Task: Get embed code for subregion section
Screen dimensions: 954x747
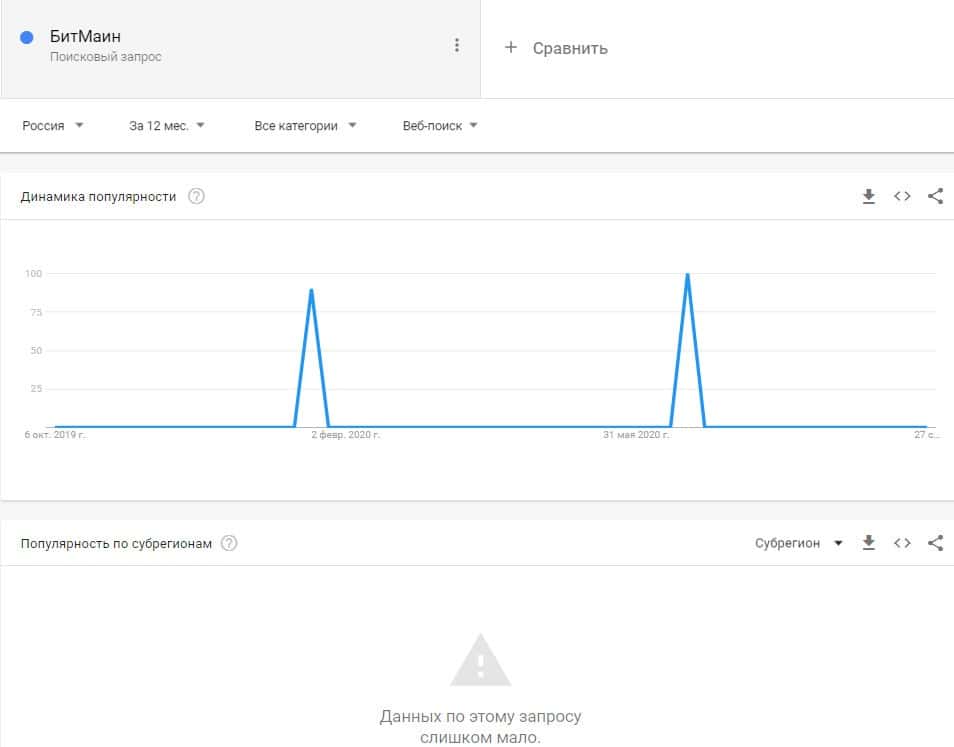Action: (x=902, y=543)
